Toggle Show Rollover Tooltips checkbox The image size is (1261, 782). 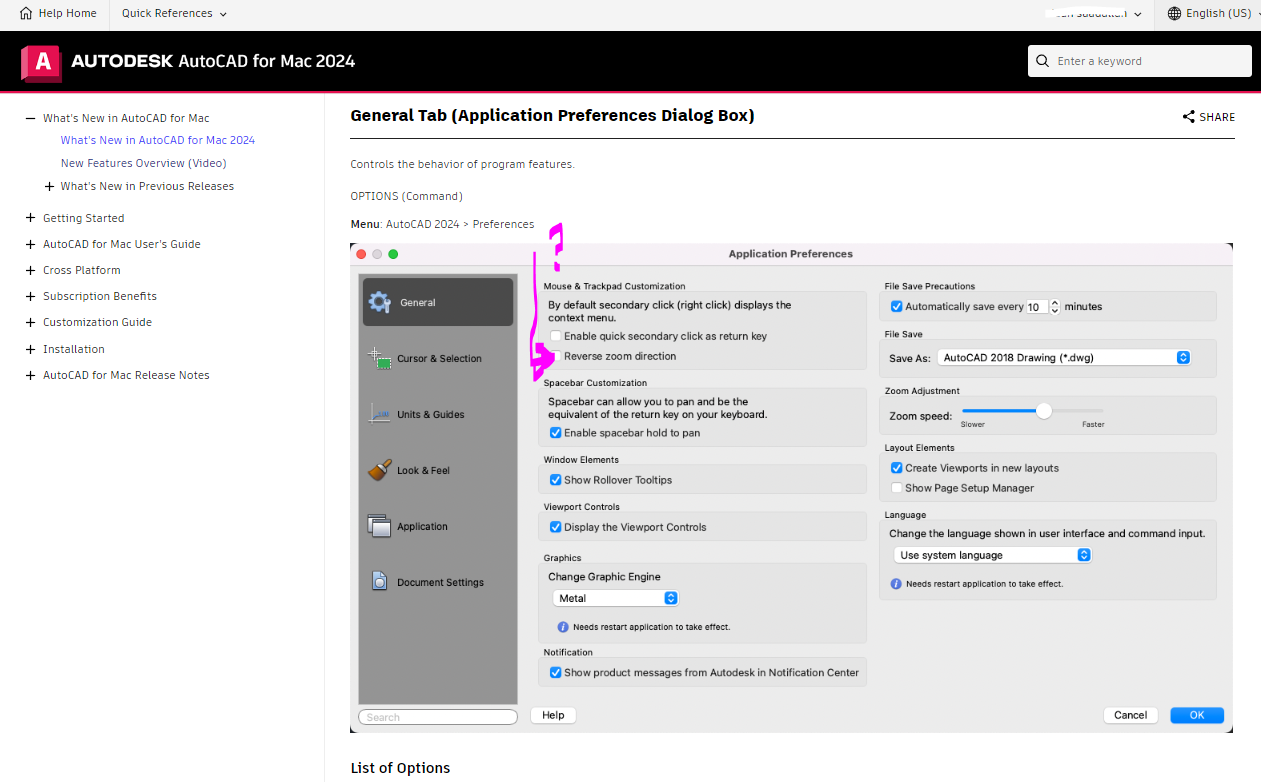coord(556,480)
